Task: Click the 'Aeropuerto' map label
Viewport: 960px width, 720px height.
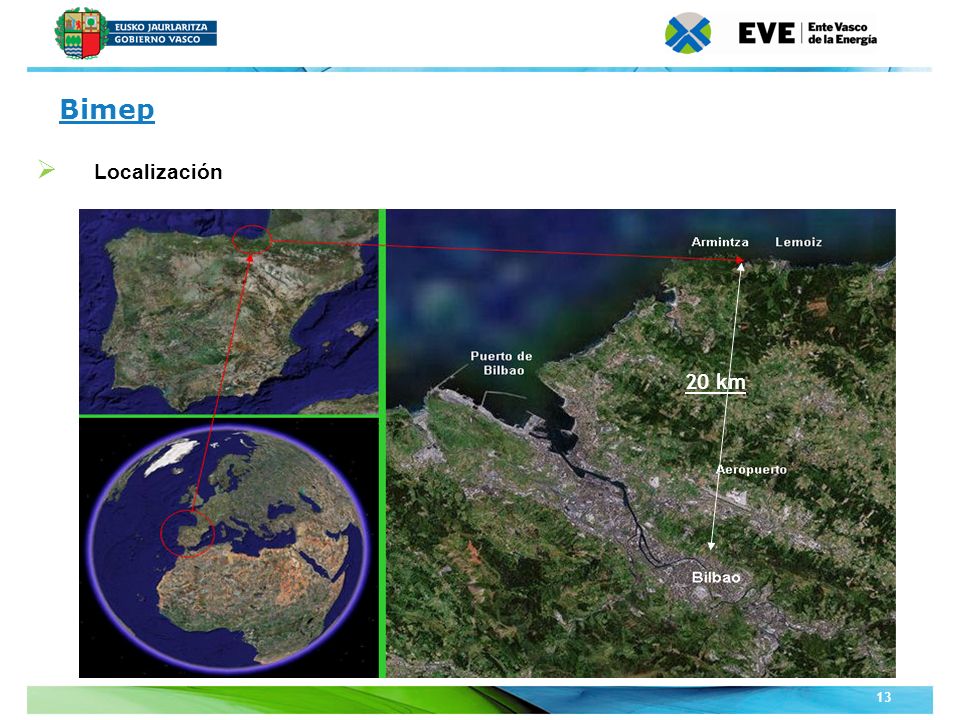Action: coord(752,470)
